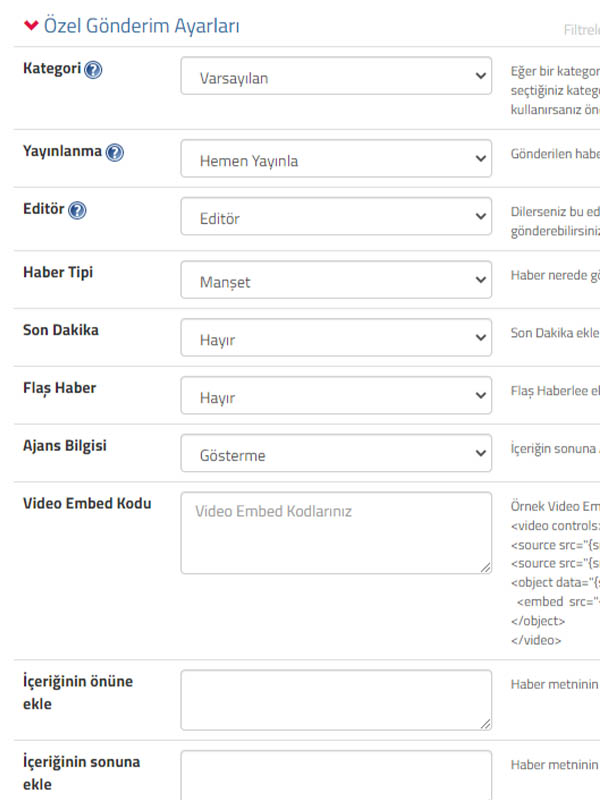Image resolution: width=600 pixels, height=800 pixels.
Task: Expand the Editör selection dropdown
Action: pyautogui.click(x=336, y=217)
